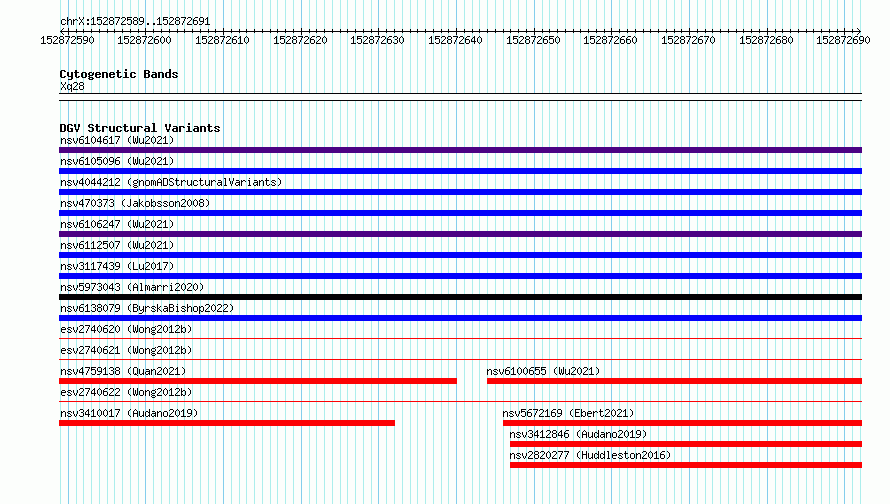Click ruler position 152872600
890x504 pixels.
[144, 40]
